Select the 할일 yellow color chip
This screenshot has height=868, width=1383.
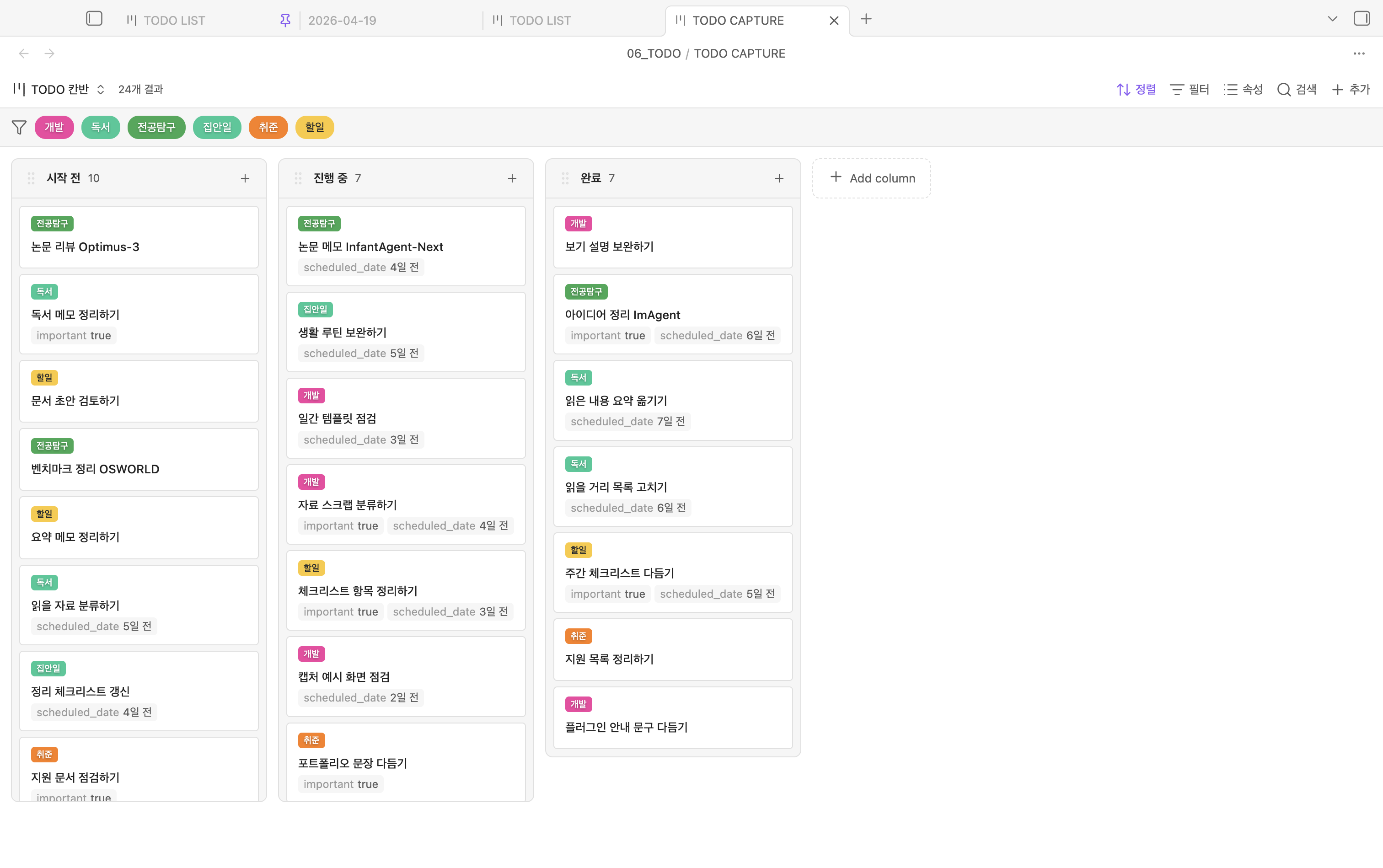(x=314, y=128)
